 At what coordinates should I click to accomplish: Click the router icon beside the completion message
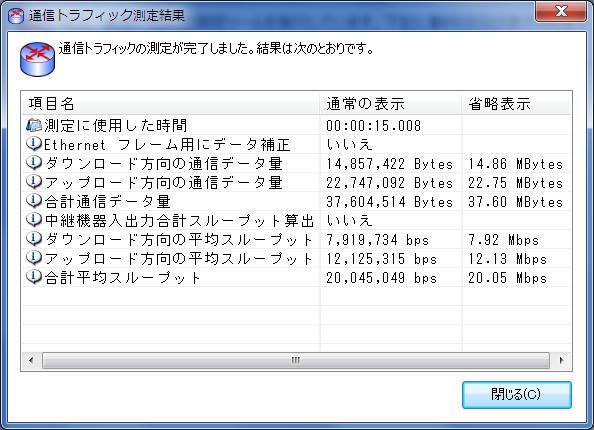click(37, 59)
